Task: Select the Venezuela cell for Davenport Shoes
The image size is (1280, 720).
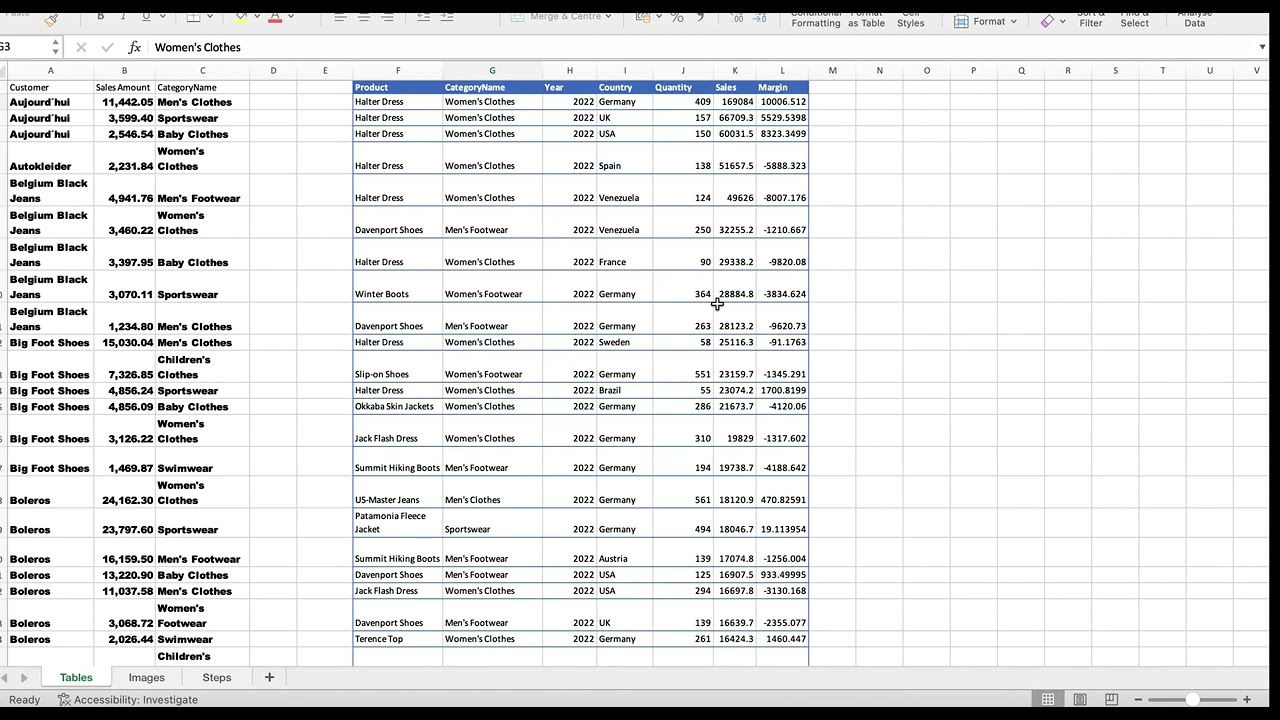Action: click(x=625, y=222)
